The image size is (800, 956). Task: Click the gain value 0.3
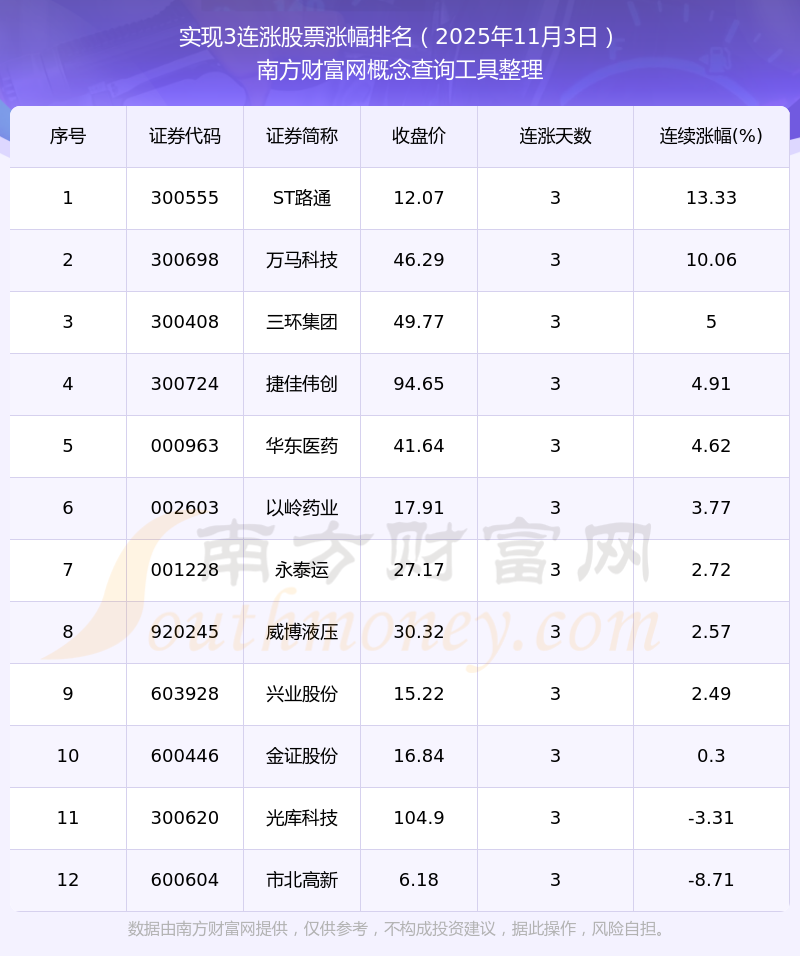coord(711,756)
